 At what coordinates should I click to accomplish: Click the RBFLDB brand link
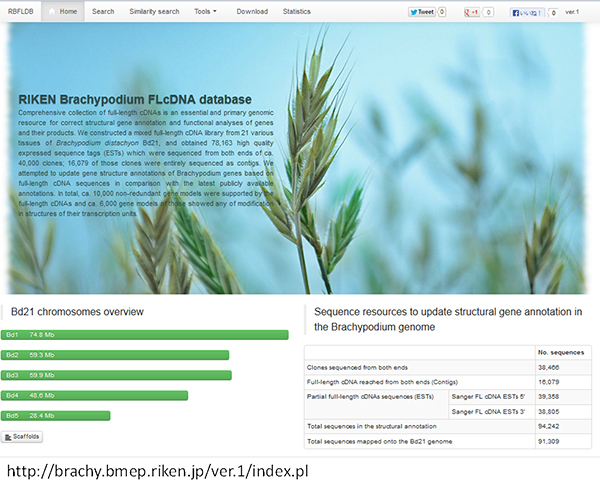[20, 11]
